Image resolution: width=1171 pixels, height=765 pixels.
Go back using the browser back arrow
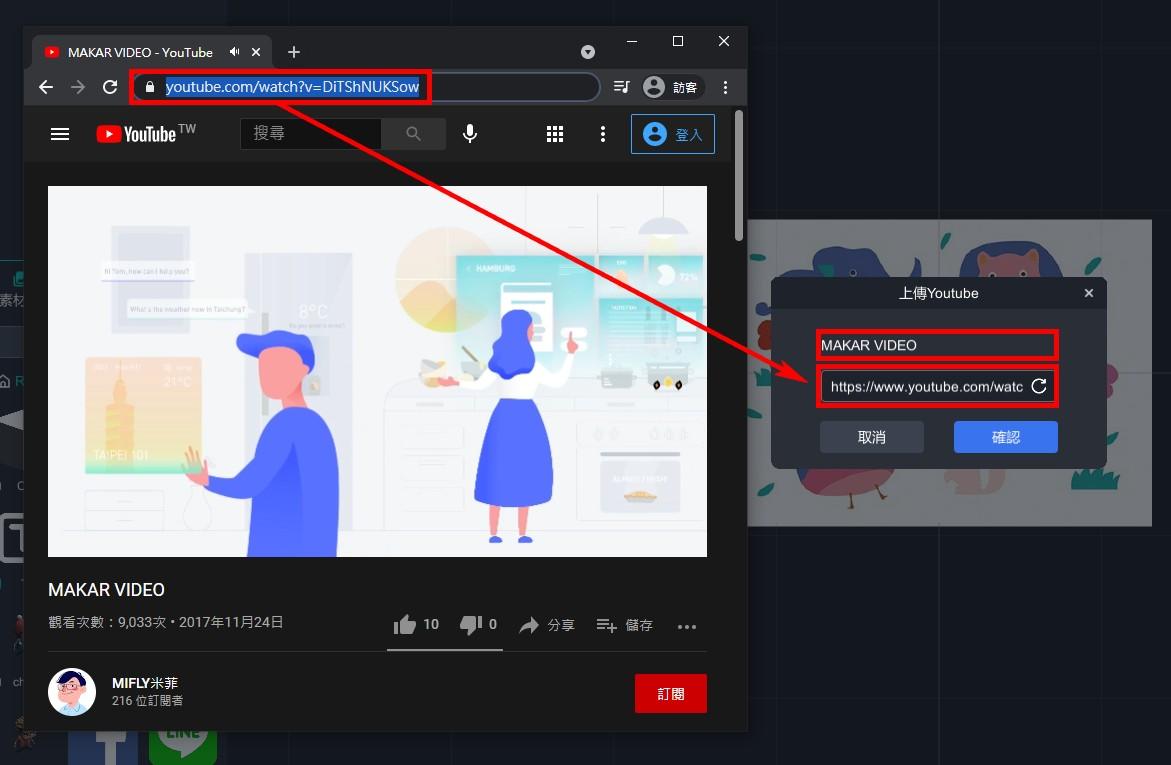coord(46,87)
